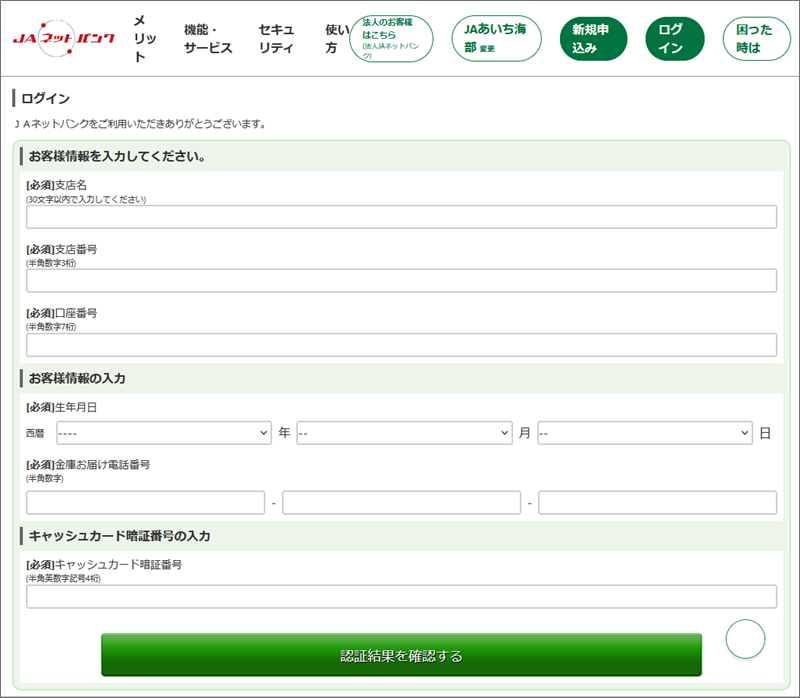Open the メリット menu item
The image size is (800, 698).
click(145, 38)
